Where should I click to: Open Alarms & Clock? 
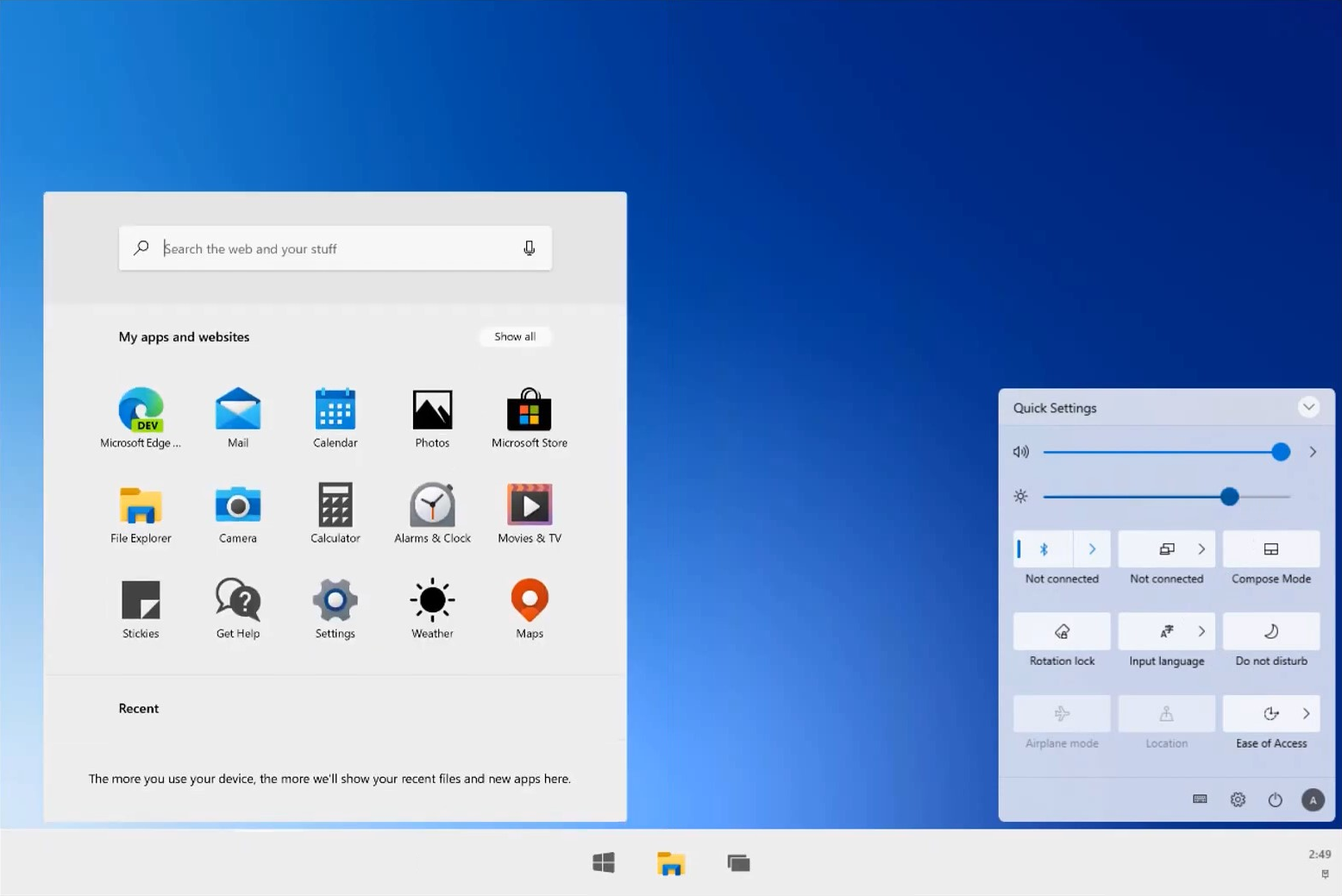(431, 507)
